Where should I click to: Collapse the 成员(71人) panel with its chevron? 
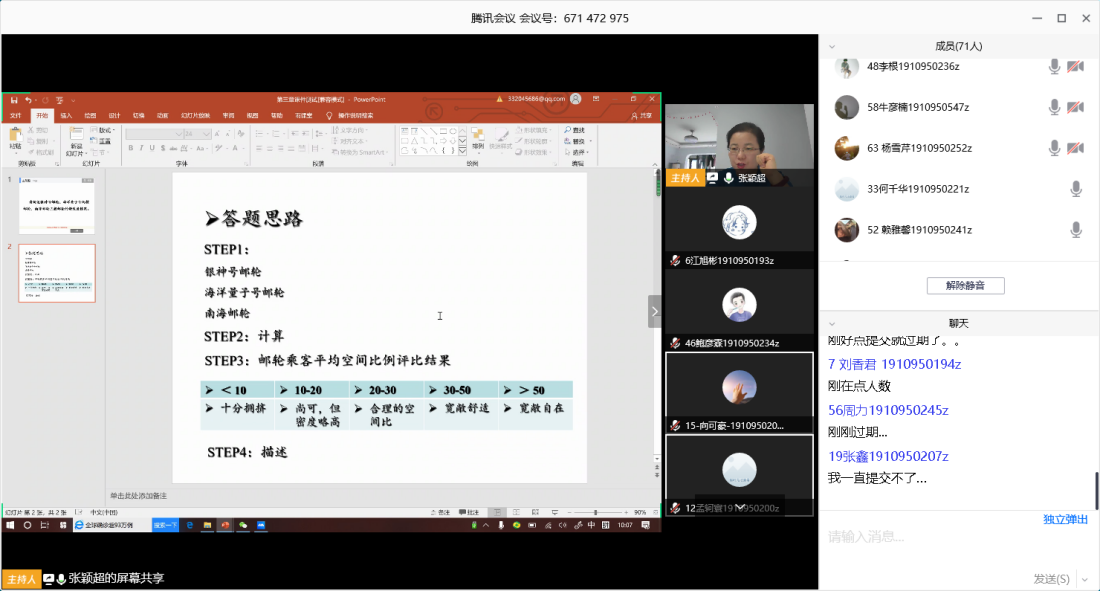coord(832,46)
